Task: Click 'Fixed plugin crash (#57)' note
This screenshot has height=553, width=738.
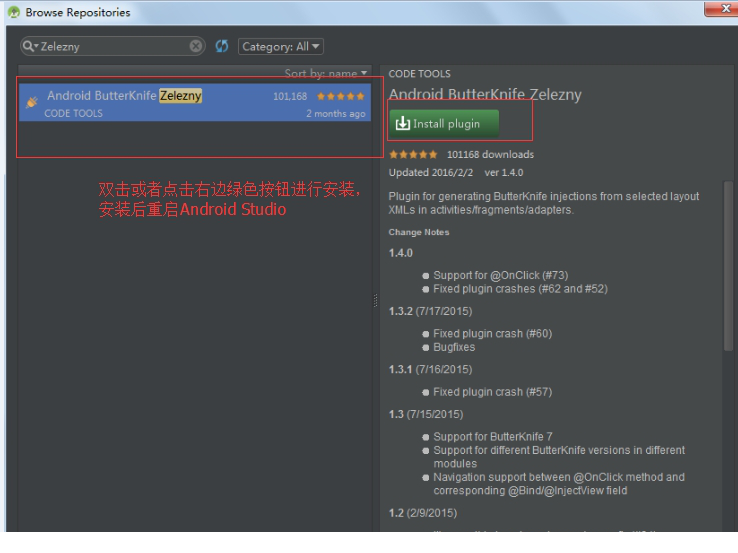Action: (x=493, y=392)
